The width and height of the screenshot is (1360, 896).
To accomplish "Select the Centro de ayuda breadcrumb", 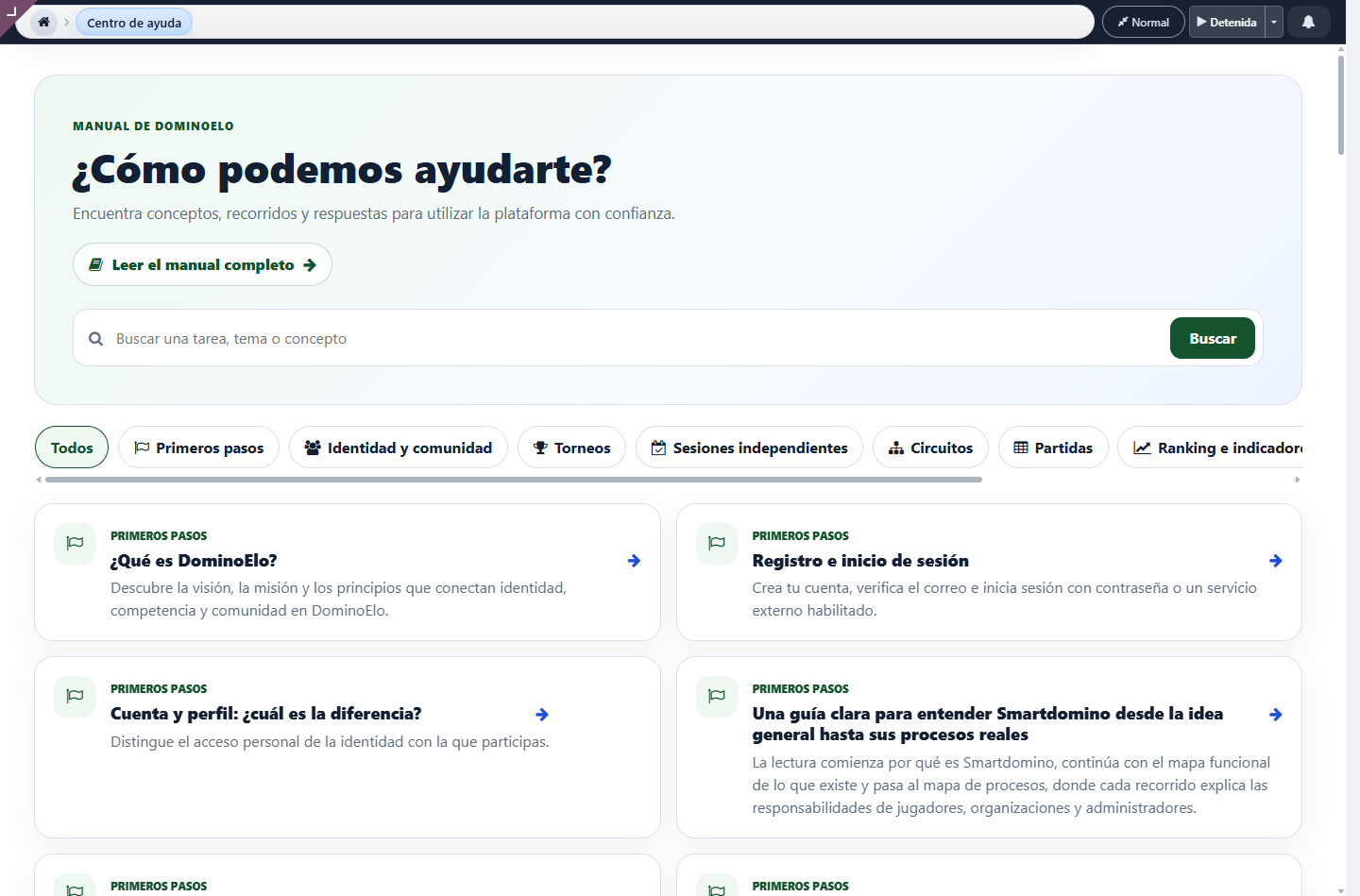I will [x=134, y=23].
